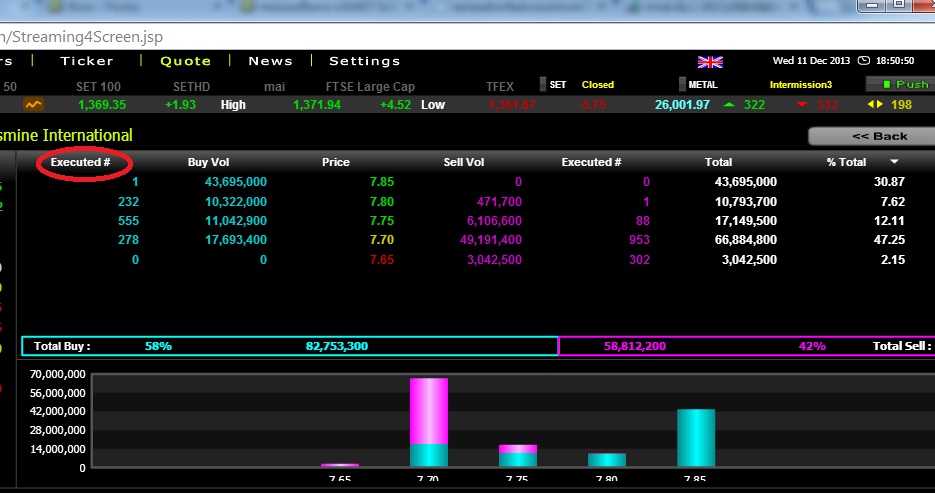This screenshot has height=495, width=935.
Task: Click the SET index value 1,369.35
Action: pyautogui.click(x=102, y=105)
